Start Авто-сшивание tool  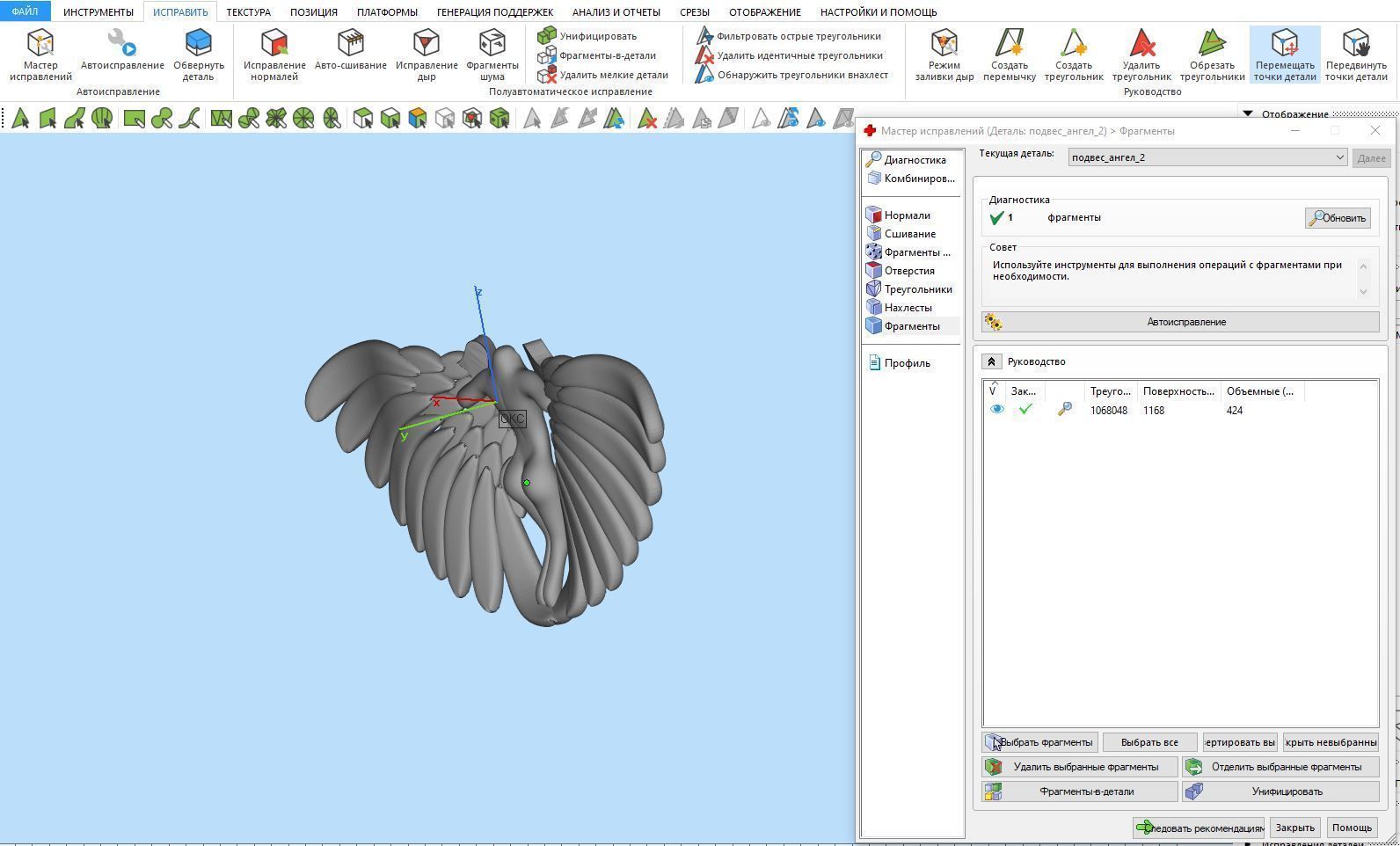(351, 50)
